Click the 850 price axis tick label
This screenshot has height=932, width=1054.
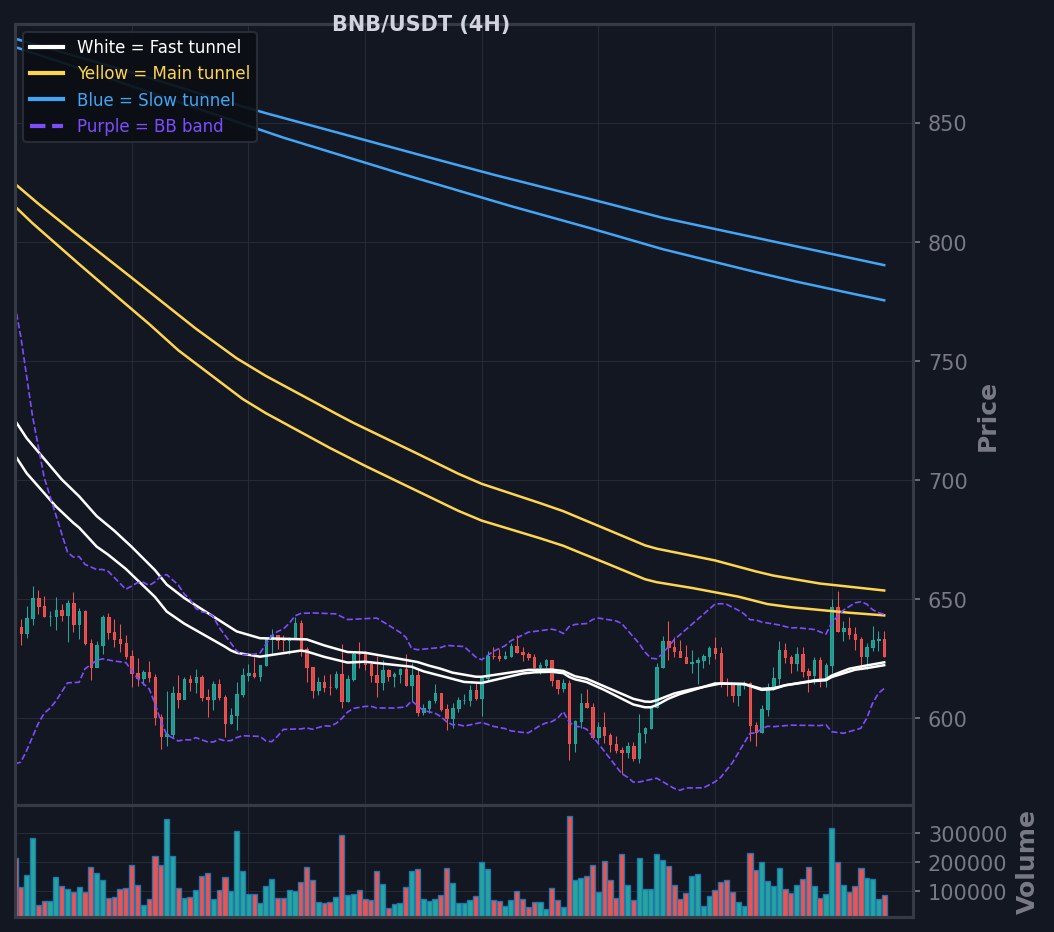(947, 124)
